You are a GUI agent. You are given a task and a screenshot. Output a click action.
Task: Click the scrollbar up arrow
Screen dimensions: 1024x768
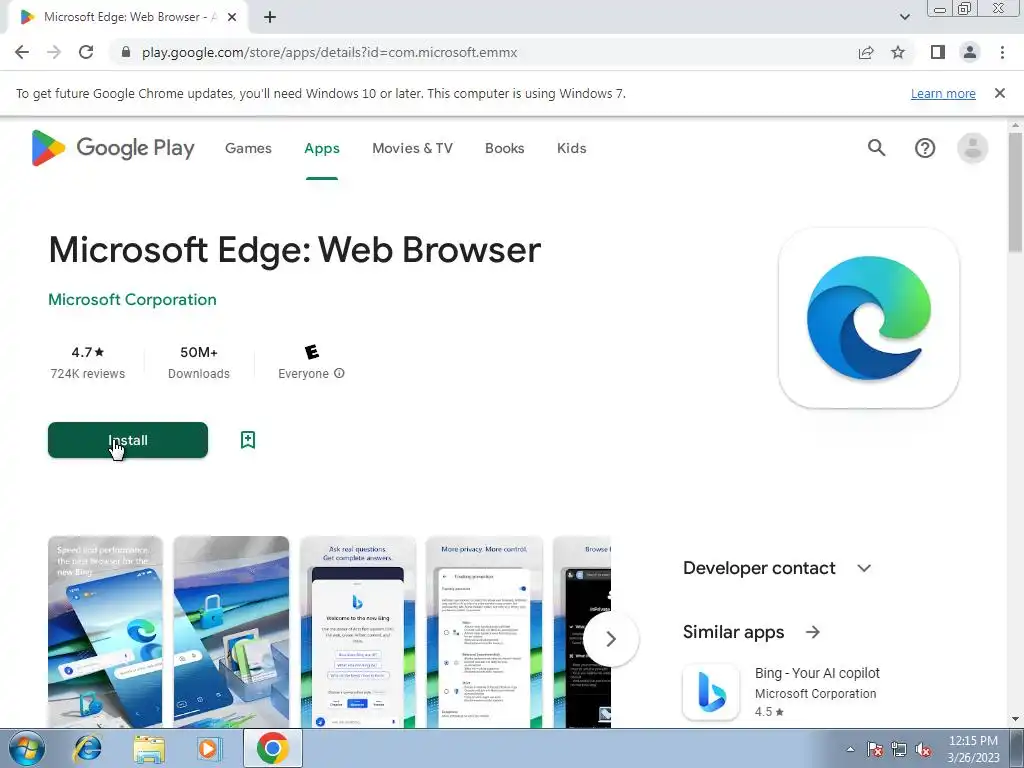(1015, 125)
